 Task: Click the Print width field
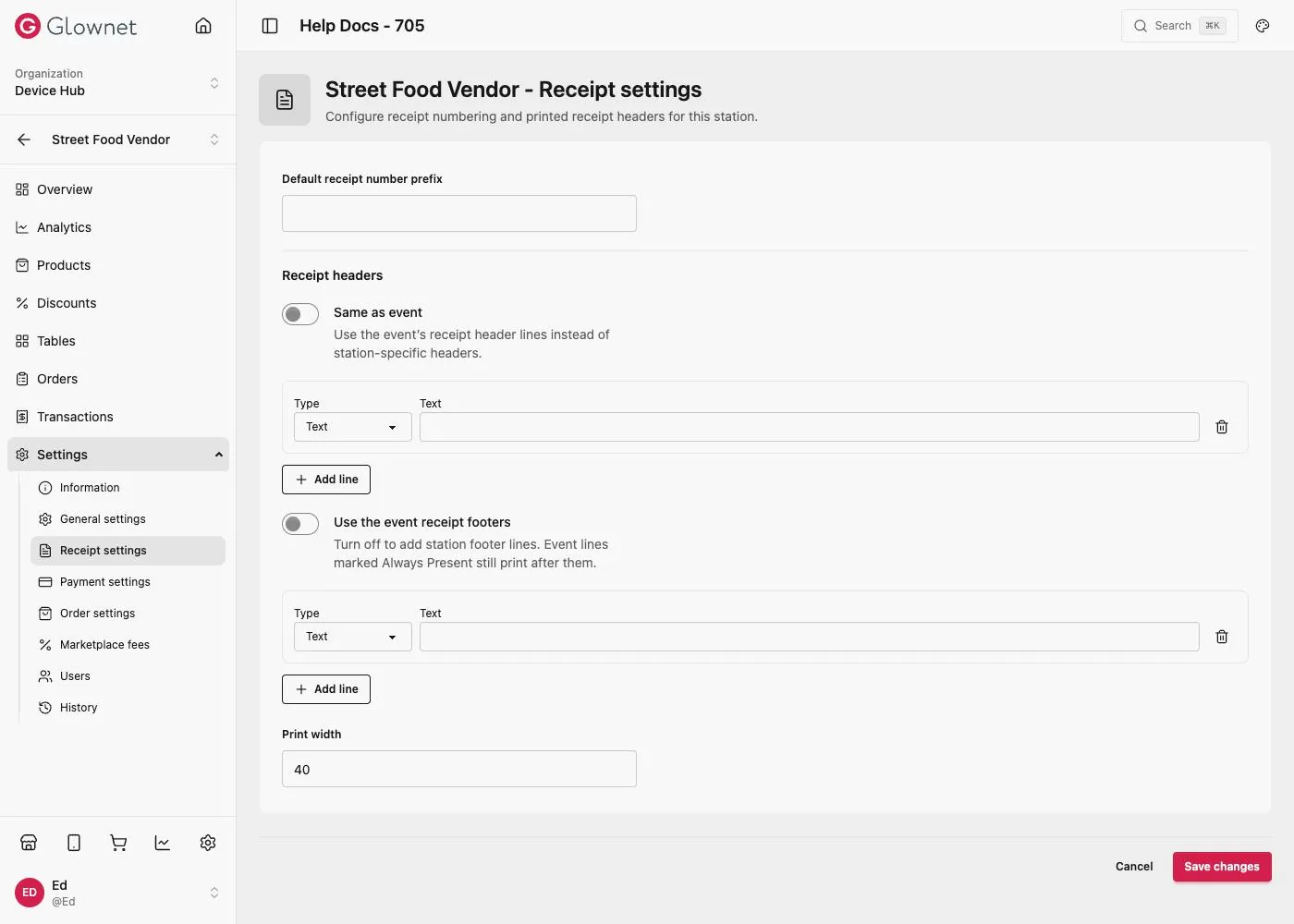coord(459,769)
